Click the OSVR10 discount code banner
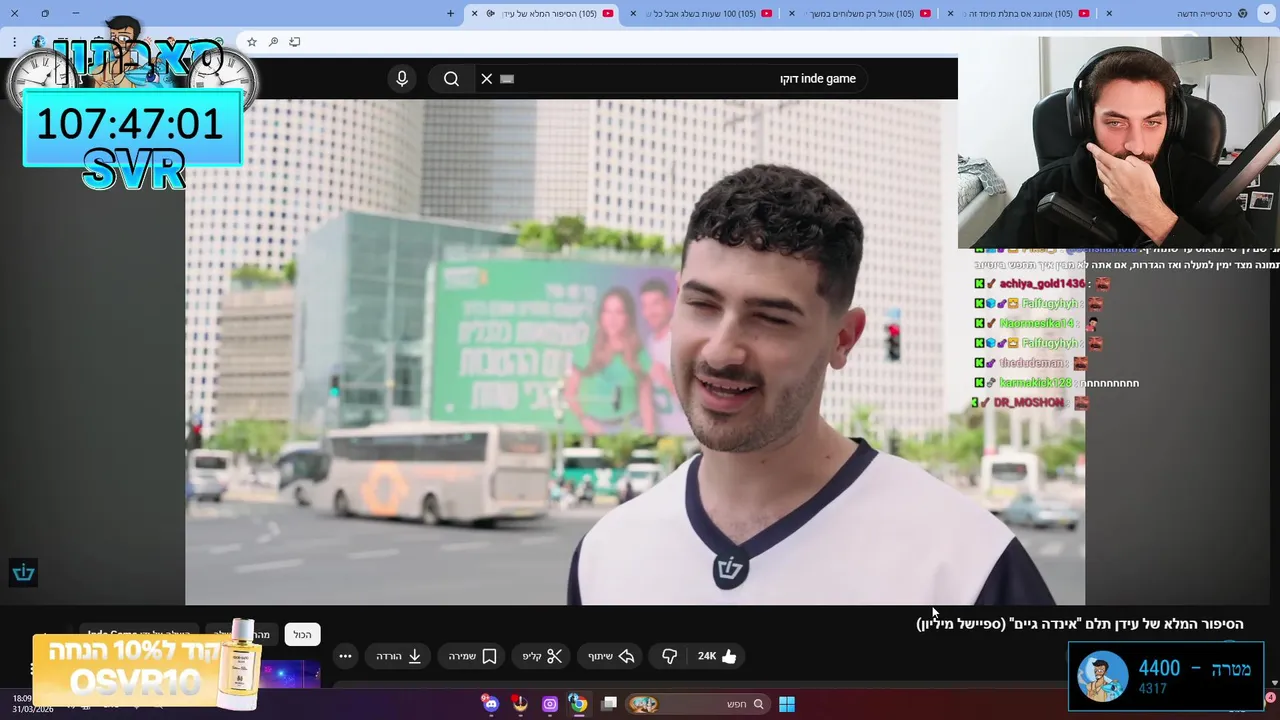This screenshot has width=1280, height=720. pos(148,668)
